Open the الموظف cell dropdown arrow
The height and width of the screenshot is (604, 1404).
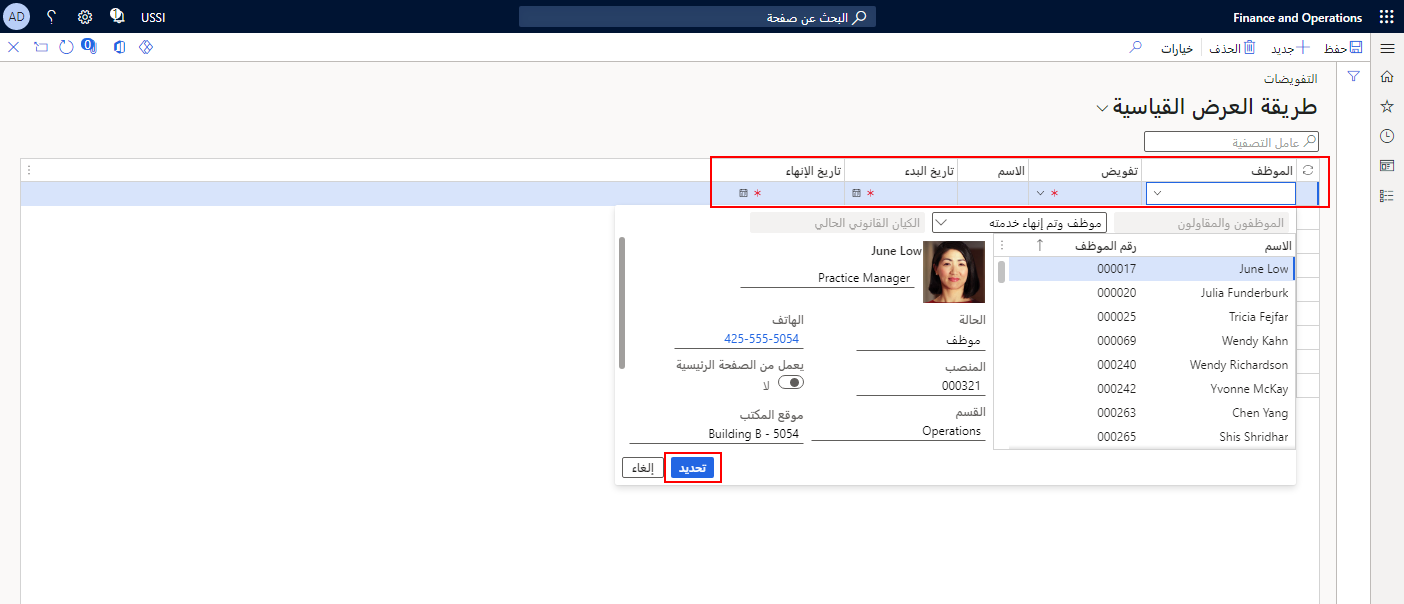(1157, 193)
